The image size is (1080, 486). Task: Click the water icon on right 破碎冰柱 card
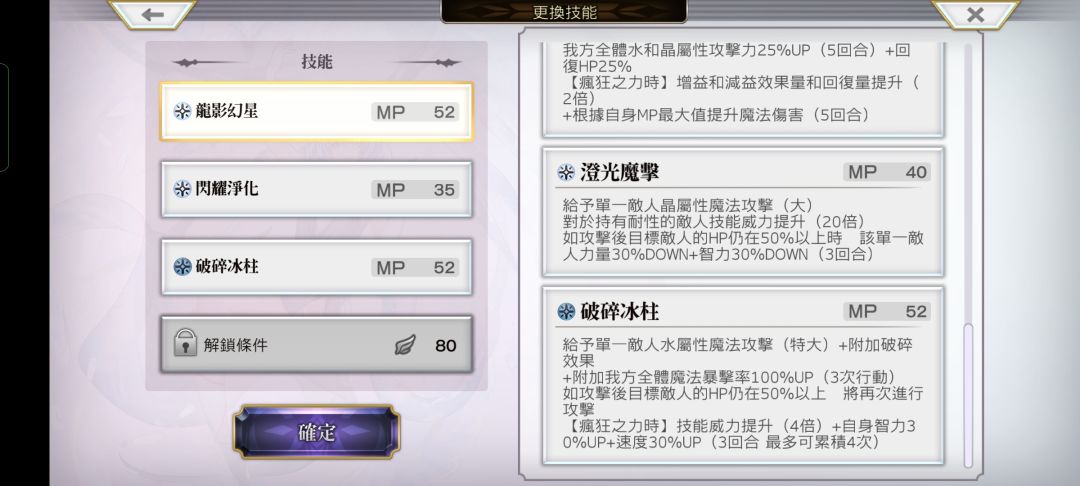(566, 312)
